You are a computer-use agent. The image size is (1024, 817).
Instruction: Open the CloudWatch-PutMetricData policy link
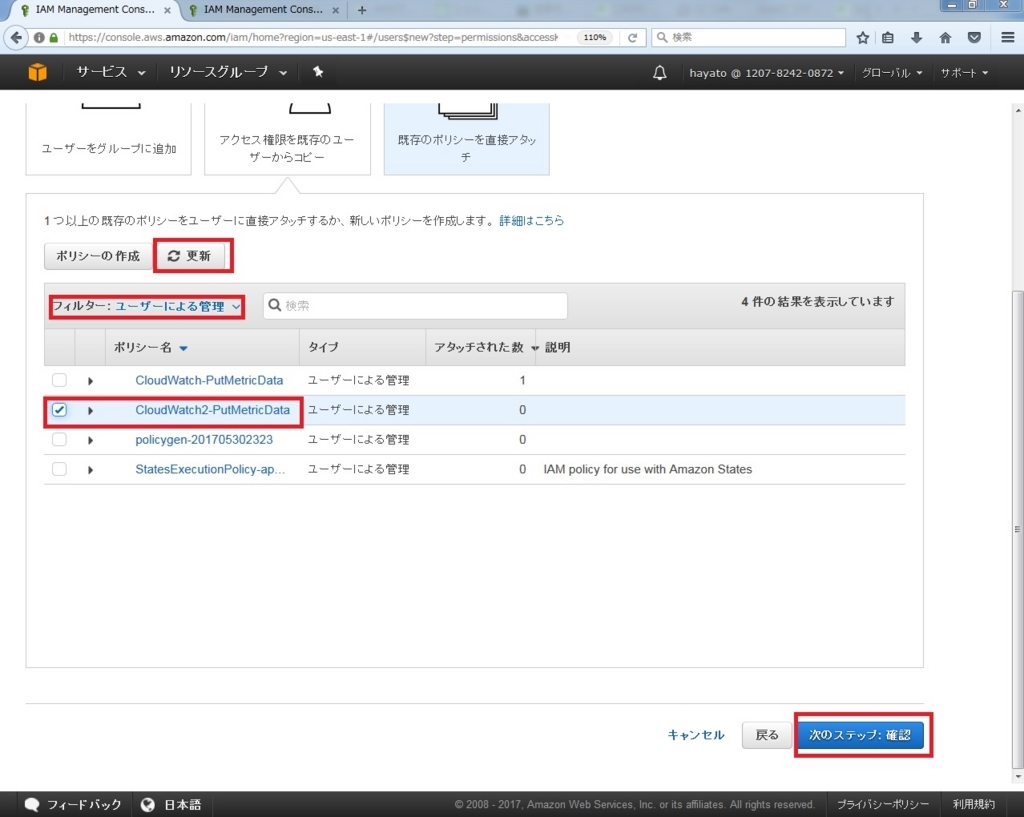(209, 380)
